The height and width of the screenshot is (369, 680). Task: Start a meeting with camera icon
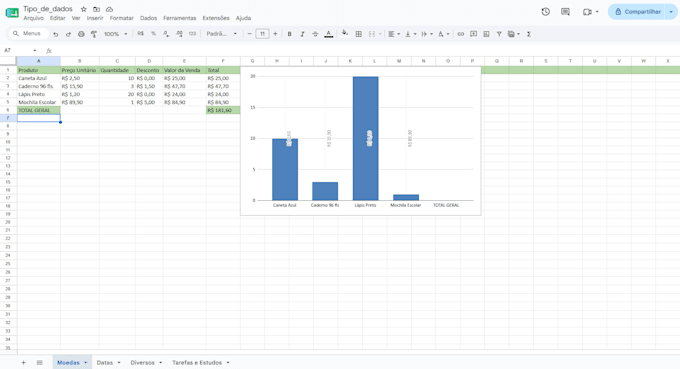(587, 12)
